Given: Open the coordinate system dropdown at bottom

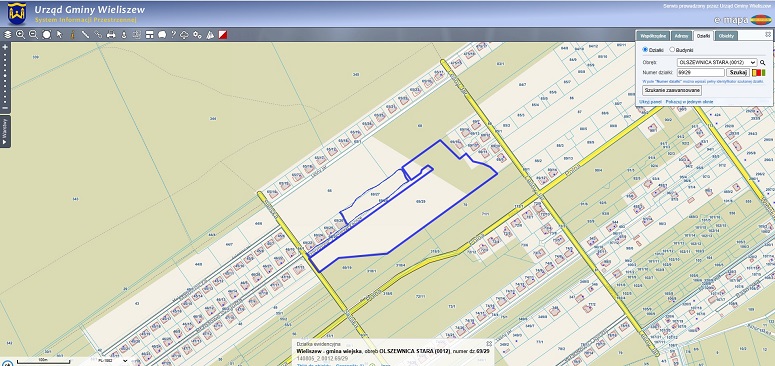Looking at the screenshot, I should click(114, 361).
